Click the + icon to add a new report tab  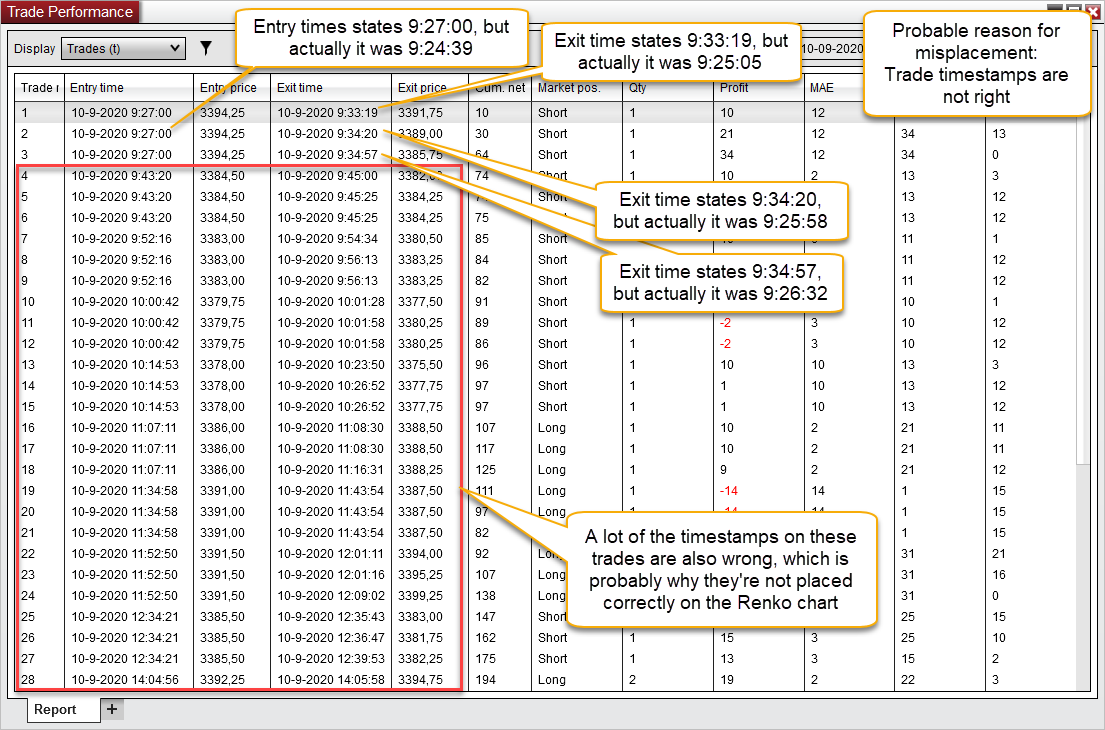point(113,709)
